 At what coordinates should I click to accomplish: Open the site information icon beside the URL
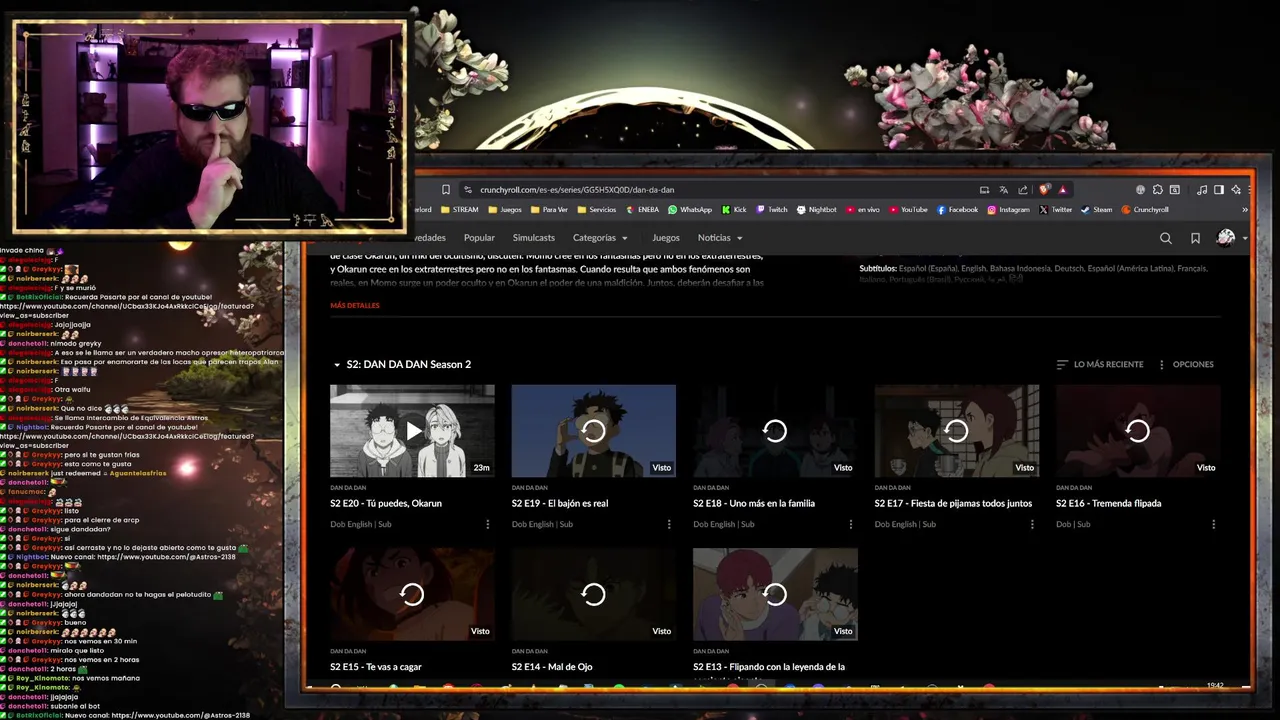click(467, 190)
